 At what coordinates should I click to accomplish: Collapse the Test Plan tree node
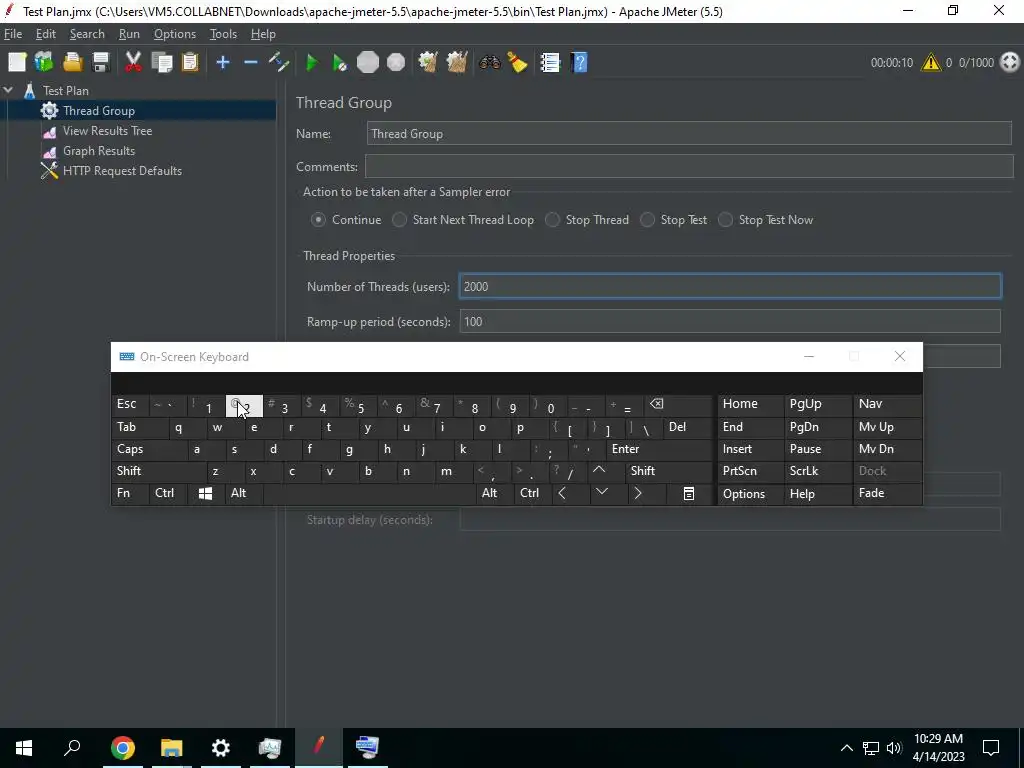click(8, 91)
